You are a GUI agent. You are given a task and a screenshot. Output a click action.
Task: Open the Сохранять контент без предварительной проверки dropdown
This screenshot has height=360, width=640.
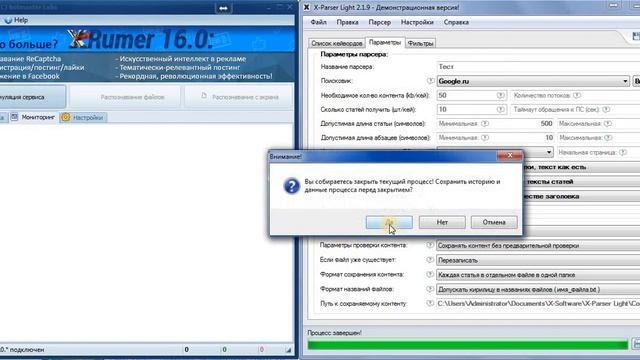tap(538, 246)
